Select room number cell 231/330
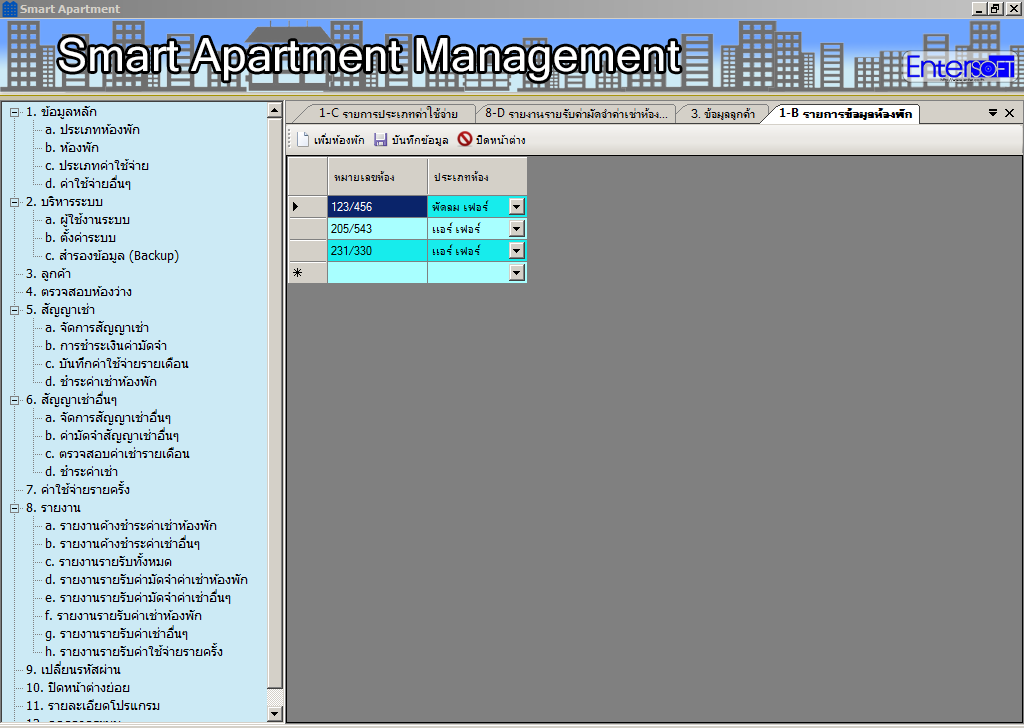This screenshot has width=1024, height=728. click(377, 251)
